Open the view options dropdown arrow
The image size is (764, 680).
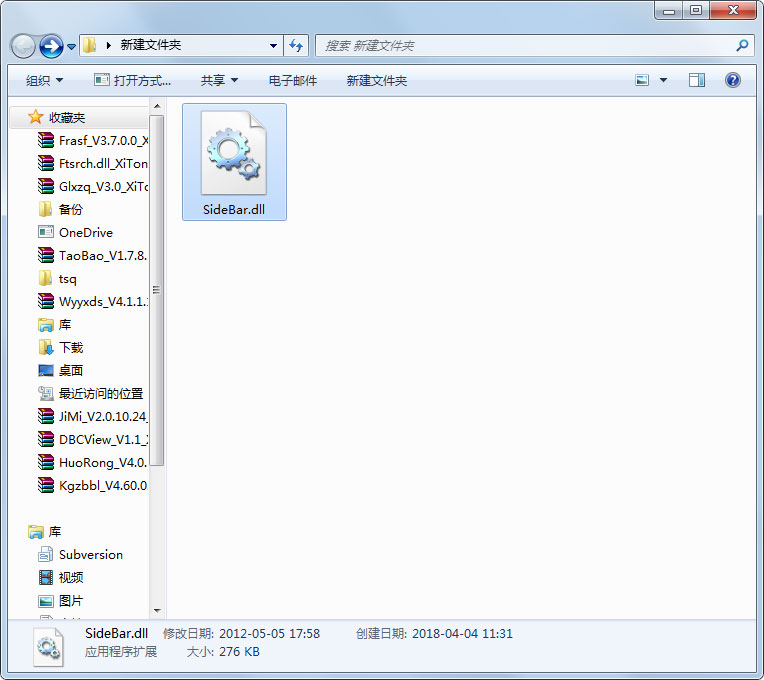[663, 80]
